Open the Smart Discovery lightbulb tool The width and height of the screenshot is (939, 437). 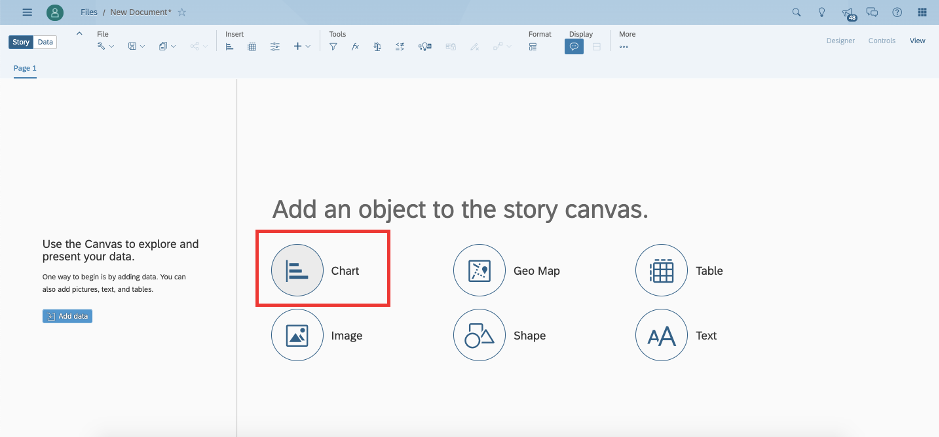(x=425, y=46)
